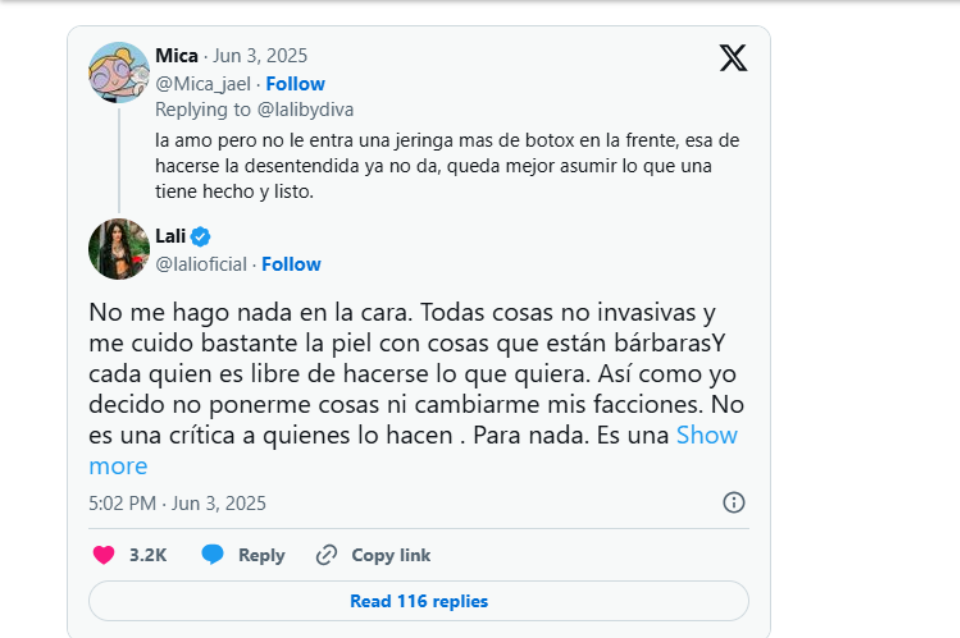Viewport: 960px width, 638px height.
Task: Open the @lalioficial handle link
Action: (201, 264)
